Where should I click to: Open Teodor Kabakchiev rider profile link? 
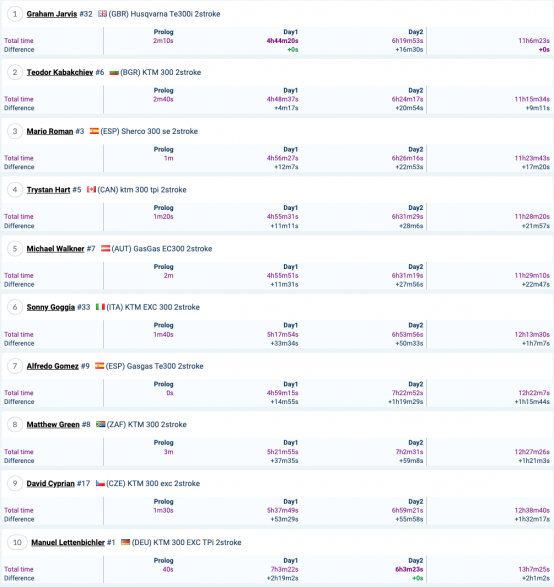point(60,72)
